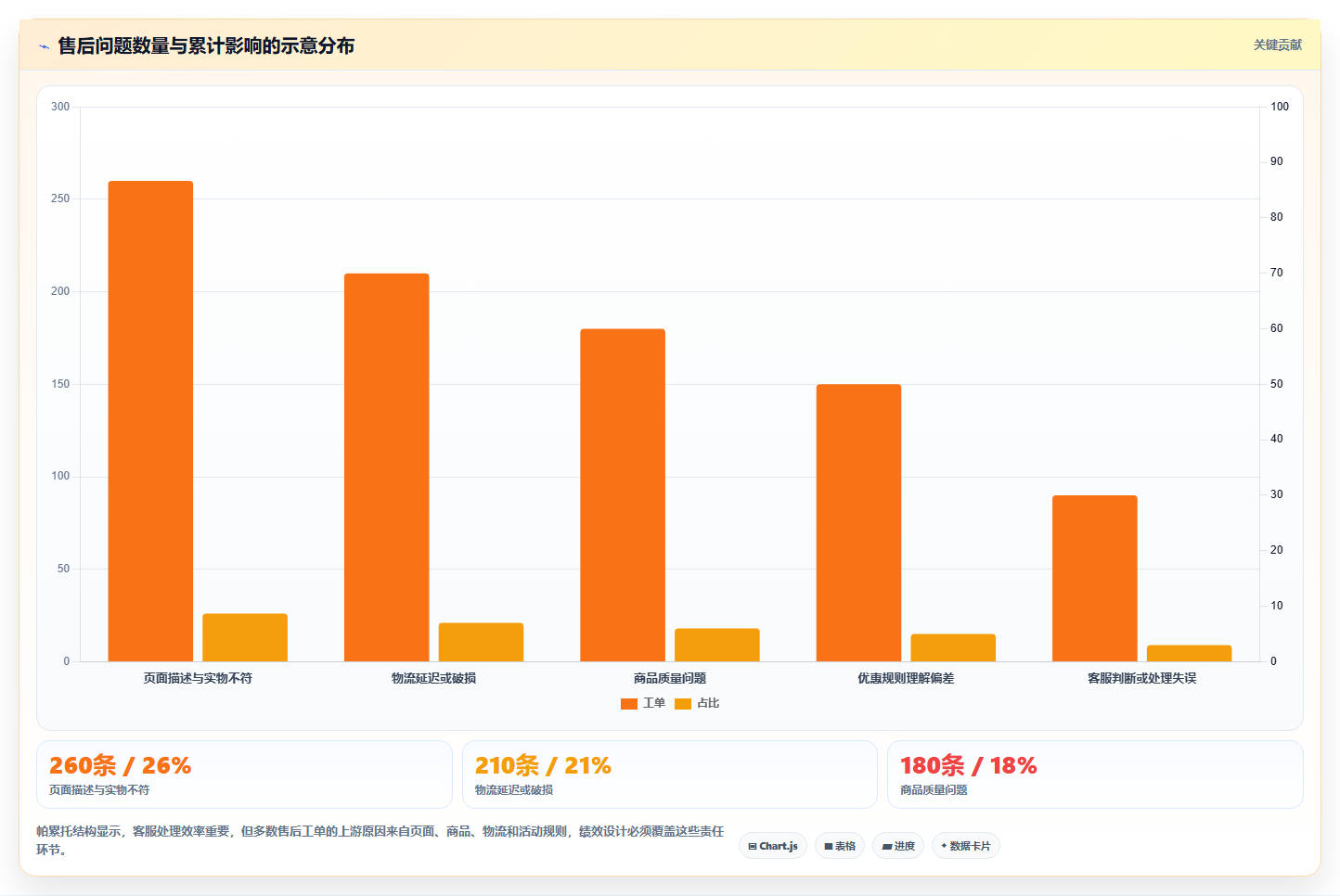Toggle the 占比 legend item
The image size is (1340, 896).
click(697, 703)
